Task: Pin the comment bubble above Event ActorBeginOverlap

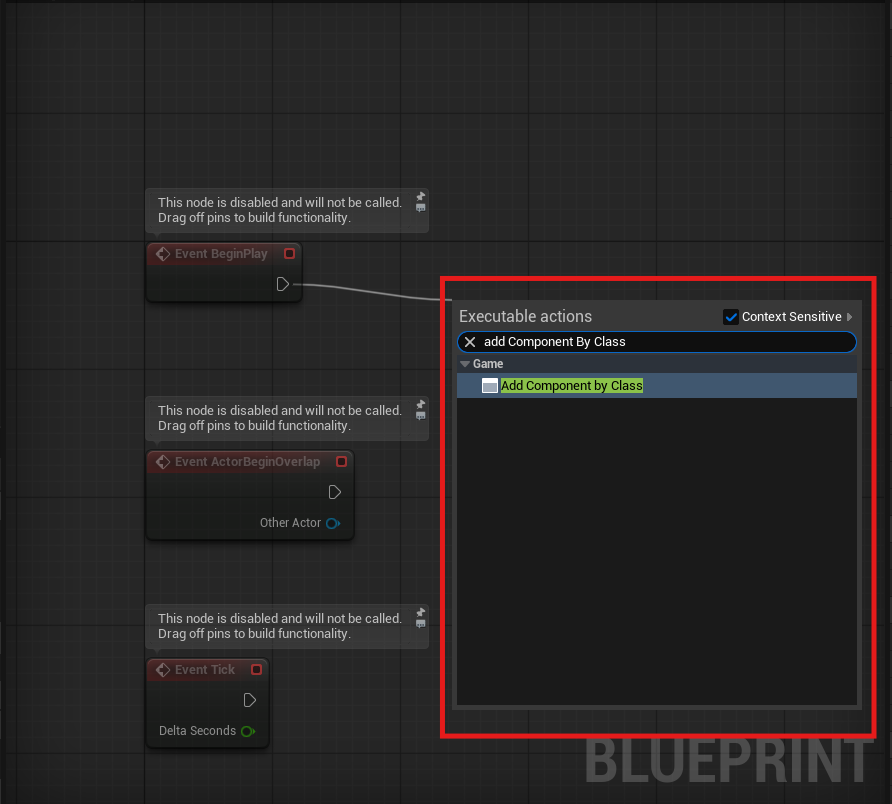Action: [420, 405]
